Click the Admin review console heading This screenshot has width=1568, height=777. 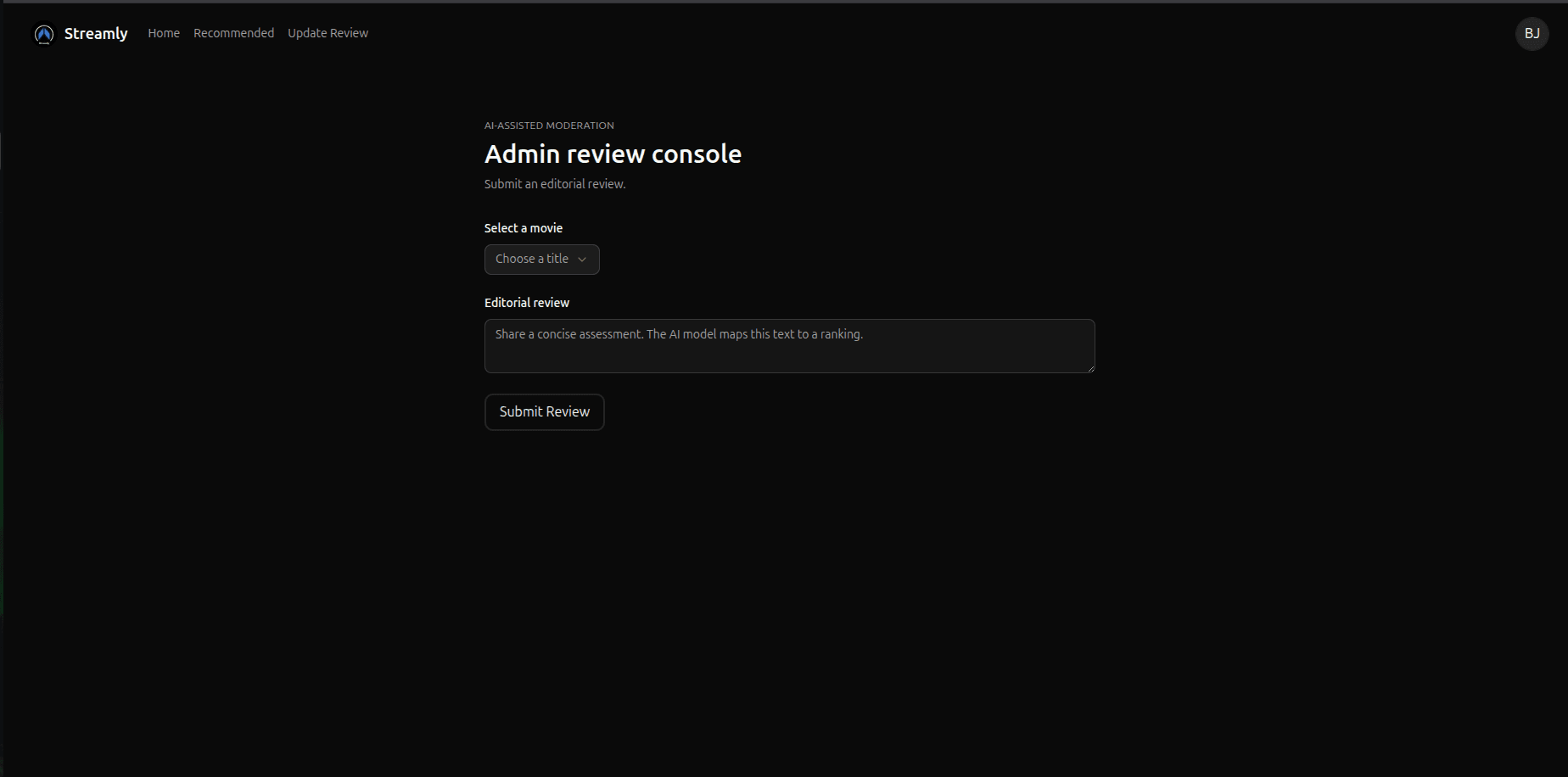click(613, 154)
